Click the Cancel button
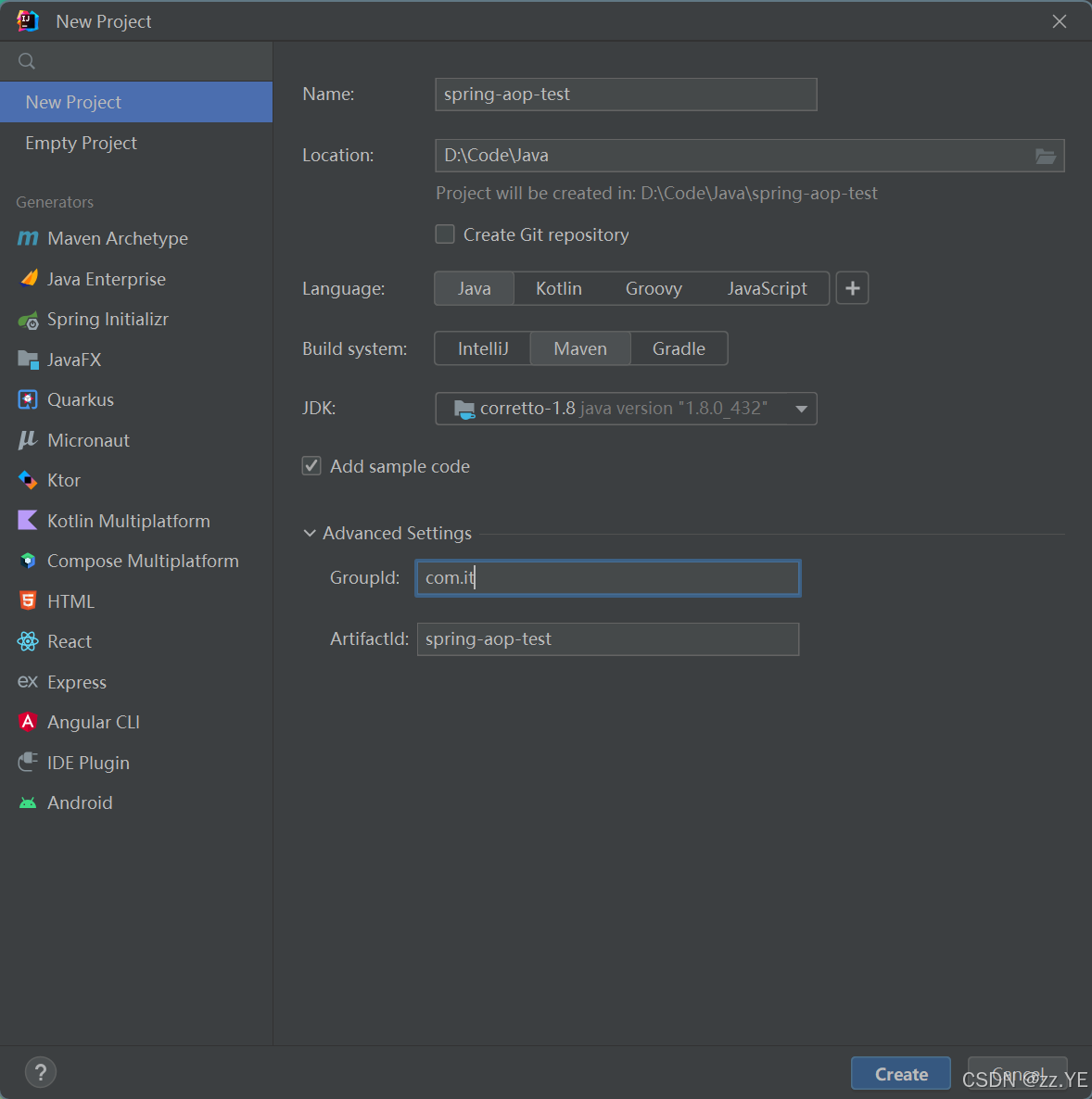Image resolution: width=1092 pixels, height=1099 pixels. click(x=1018, y=1074)
